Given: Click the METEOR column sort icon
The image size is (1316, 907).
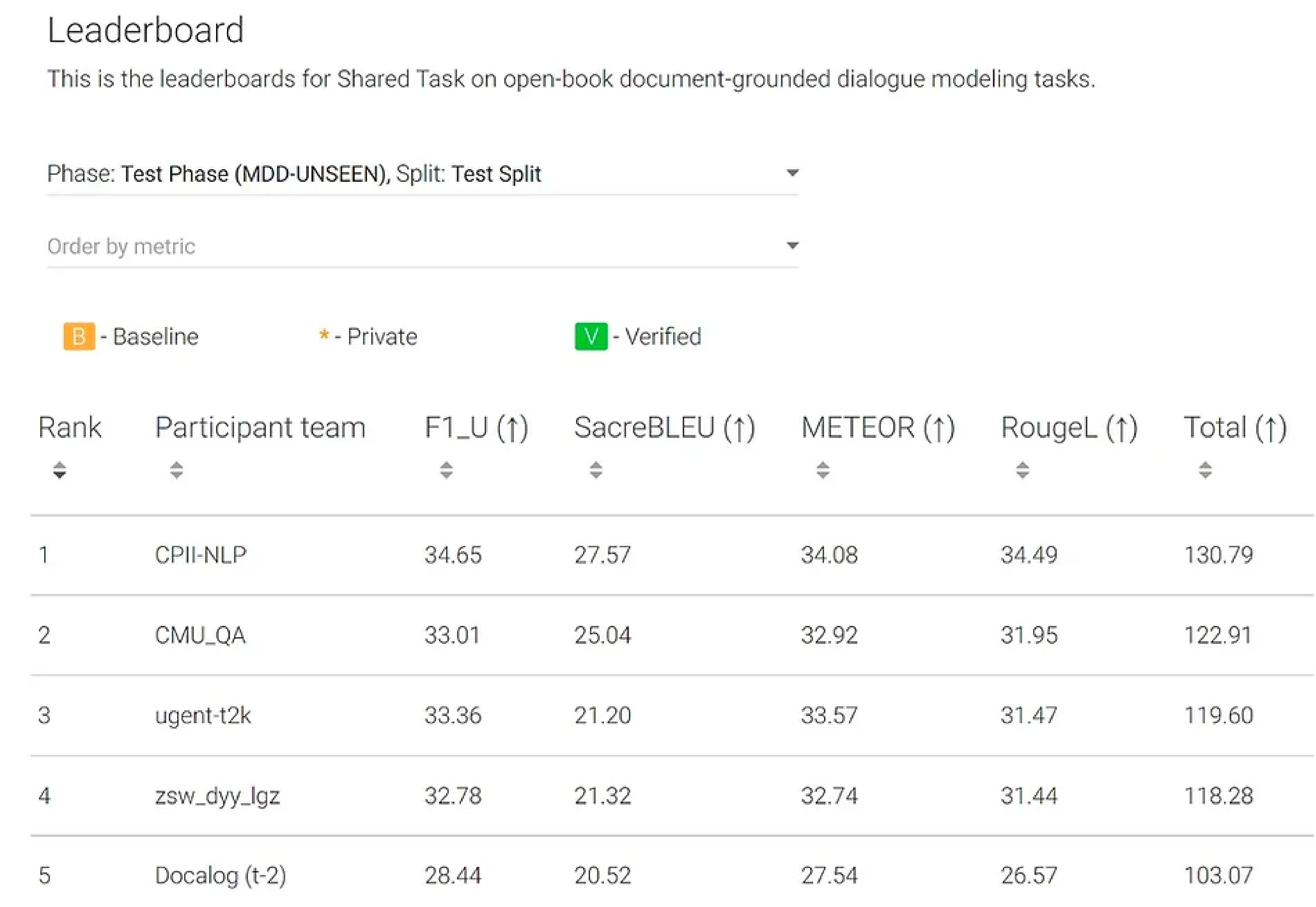Looking at the screenshot, I should pos(823,470).
